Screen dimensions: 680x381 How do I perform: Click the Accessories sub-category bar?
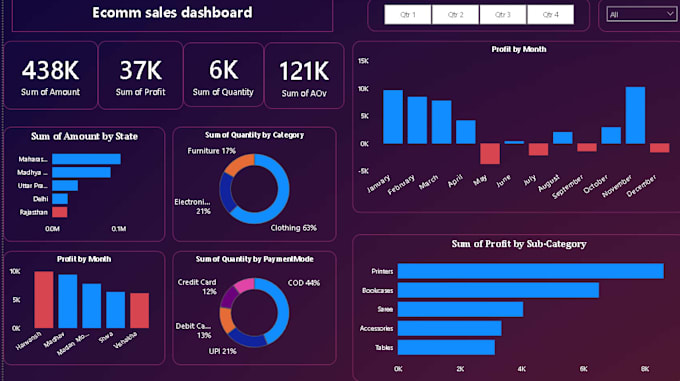[450, 328]
